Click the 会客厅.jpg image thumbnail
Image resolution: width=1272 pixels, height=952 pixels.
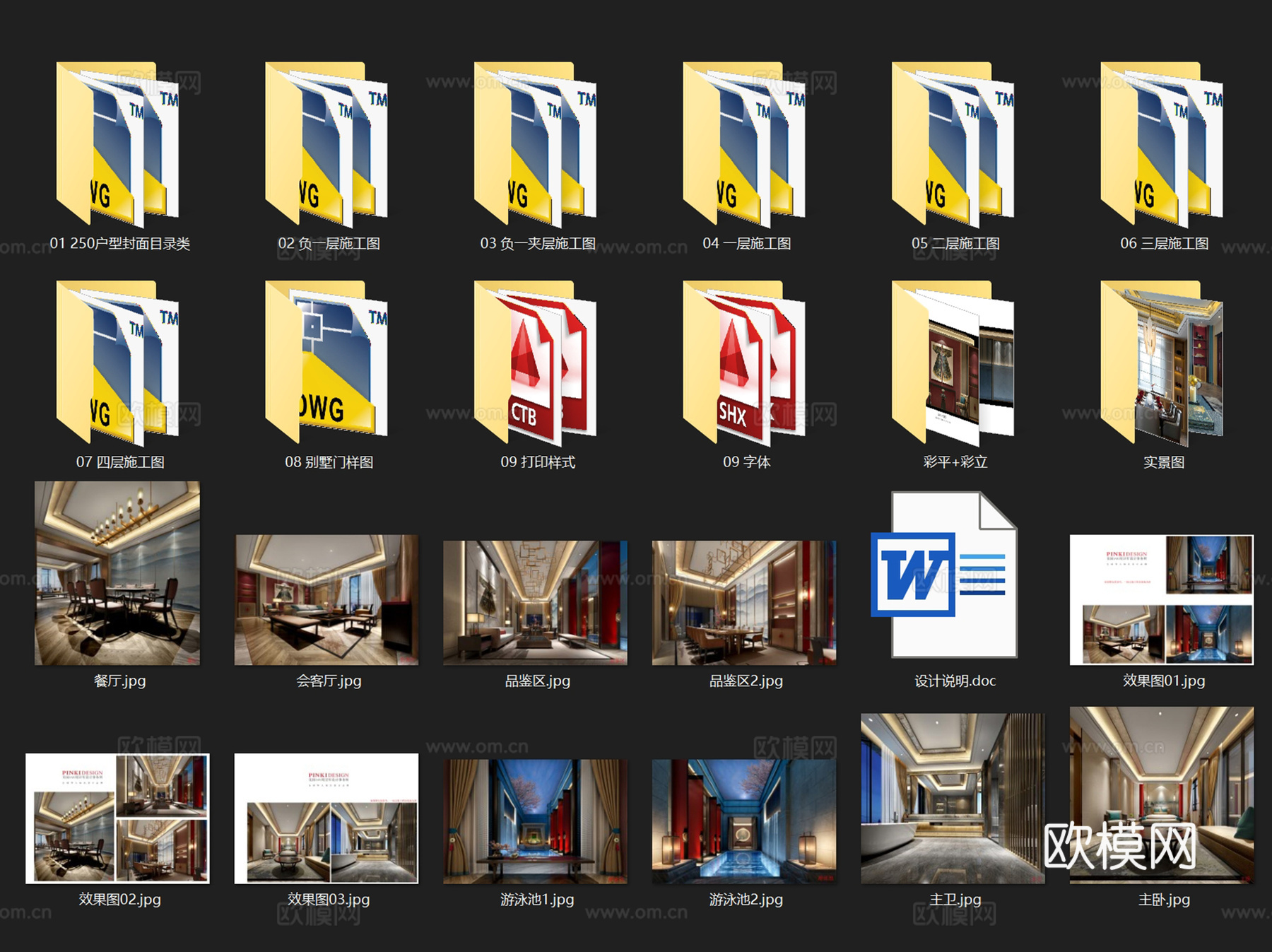(x=326, y=600)
